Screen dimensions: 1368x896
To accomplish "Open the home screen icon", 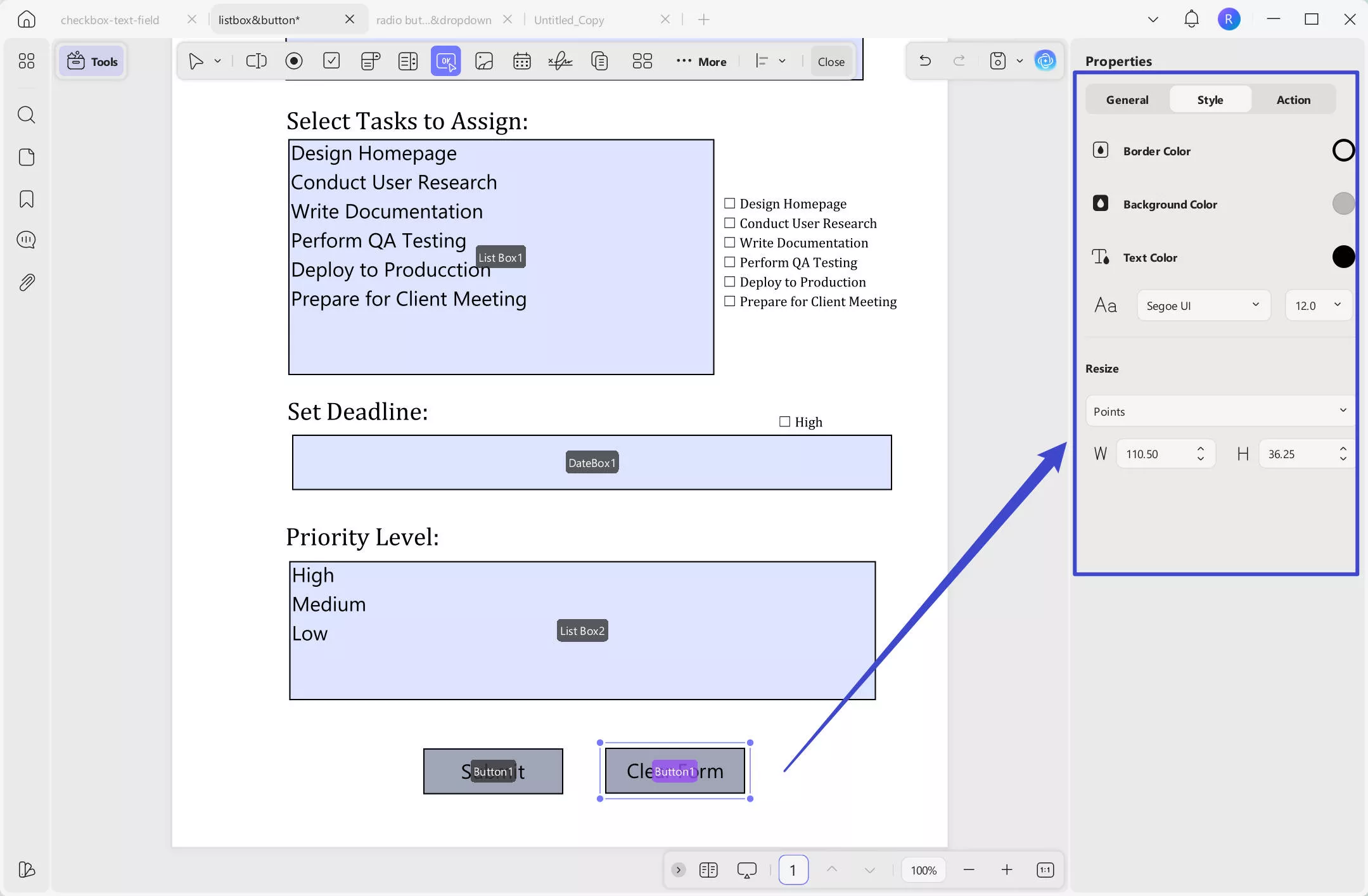I will coord(26,20).
